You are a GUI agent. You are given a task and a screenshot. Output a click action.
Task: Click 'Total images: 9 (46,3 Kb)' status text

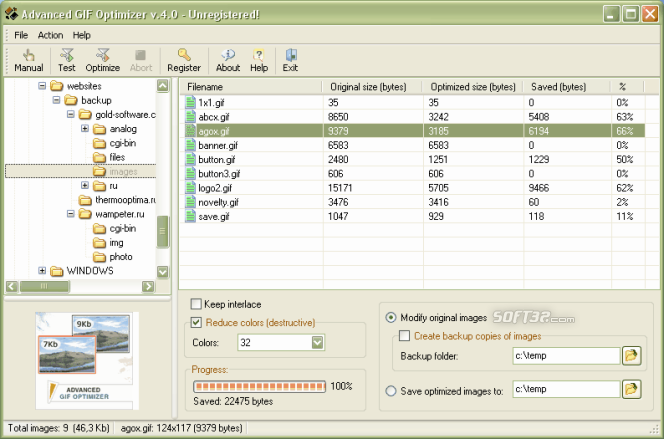(x=58, y=428)
